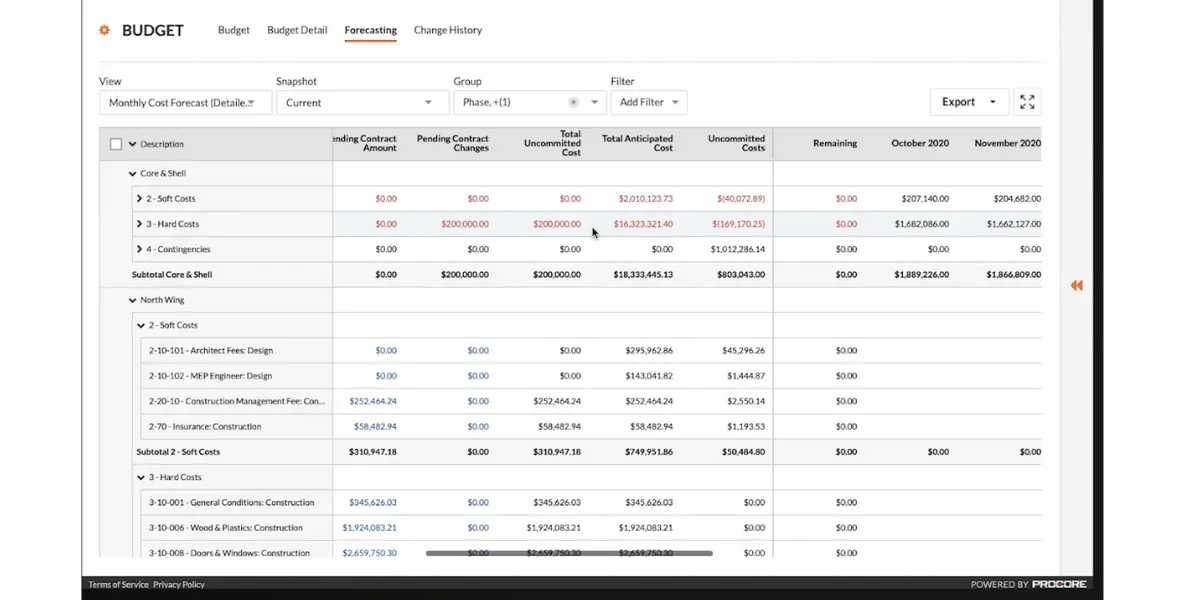
Task: Click the $1,012,286.14 Contingencies cell
Action: [738, 249]
